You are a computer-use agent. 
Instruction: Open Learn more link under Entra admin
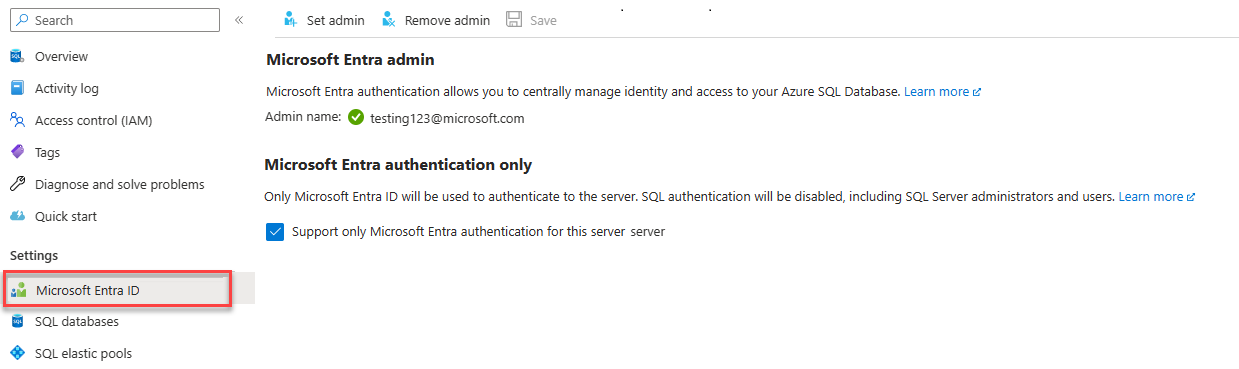pos(942,91)
